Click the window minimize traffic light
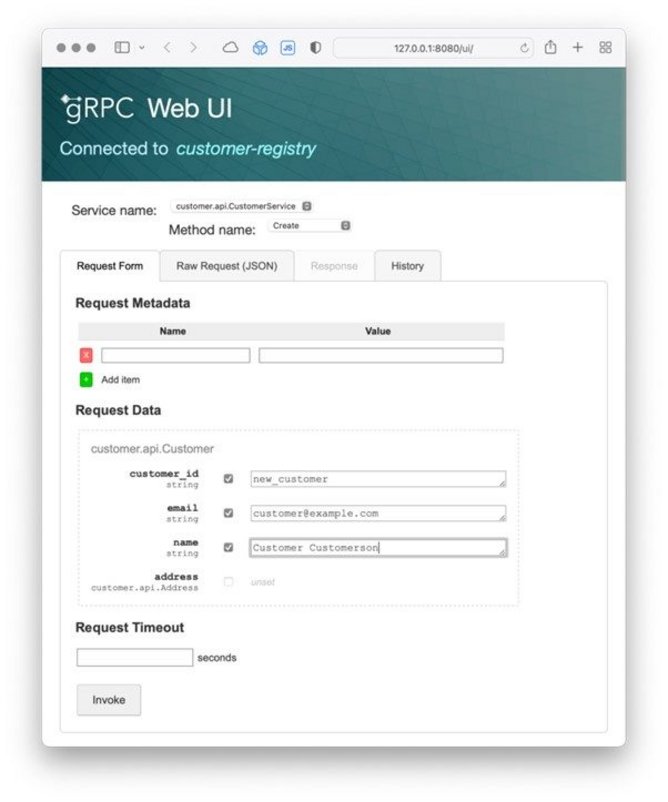 (76, 48)
